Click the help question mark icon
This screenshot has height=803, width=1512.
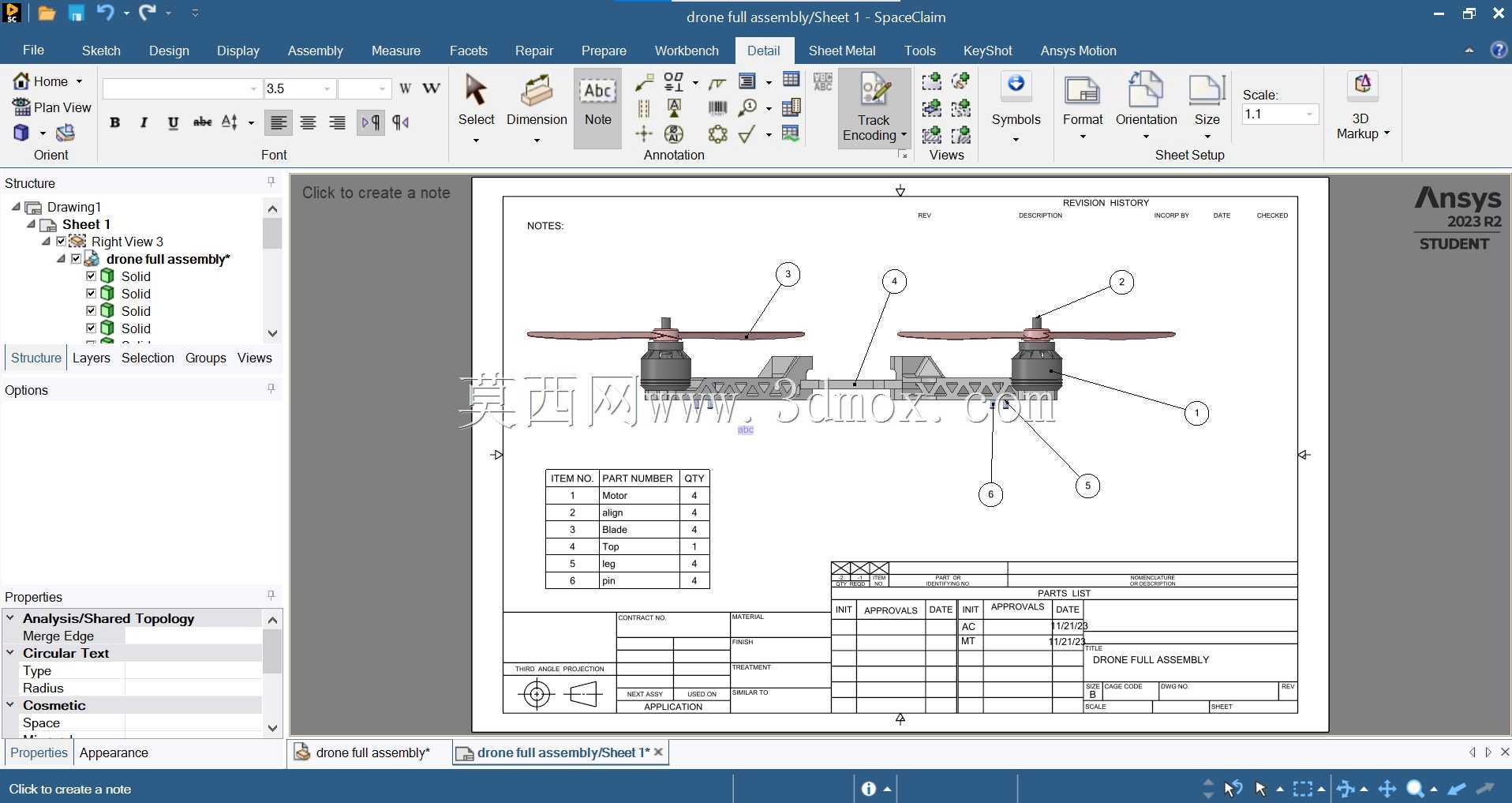coord(1498,50)
